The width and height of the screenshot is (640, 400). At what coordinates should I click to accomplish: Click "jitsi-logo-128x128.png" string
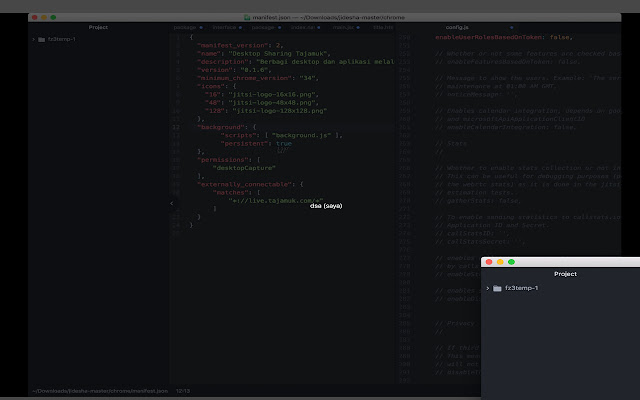point(280,111)
